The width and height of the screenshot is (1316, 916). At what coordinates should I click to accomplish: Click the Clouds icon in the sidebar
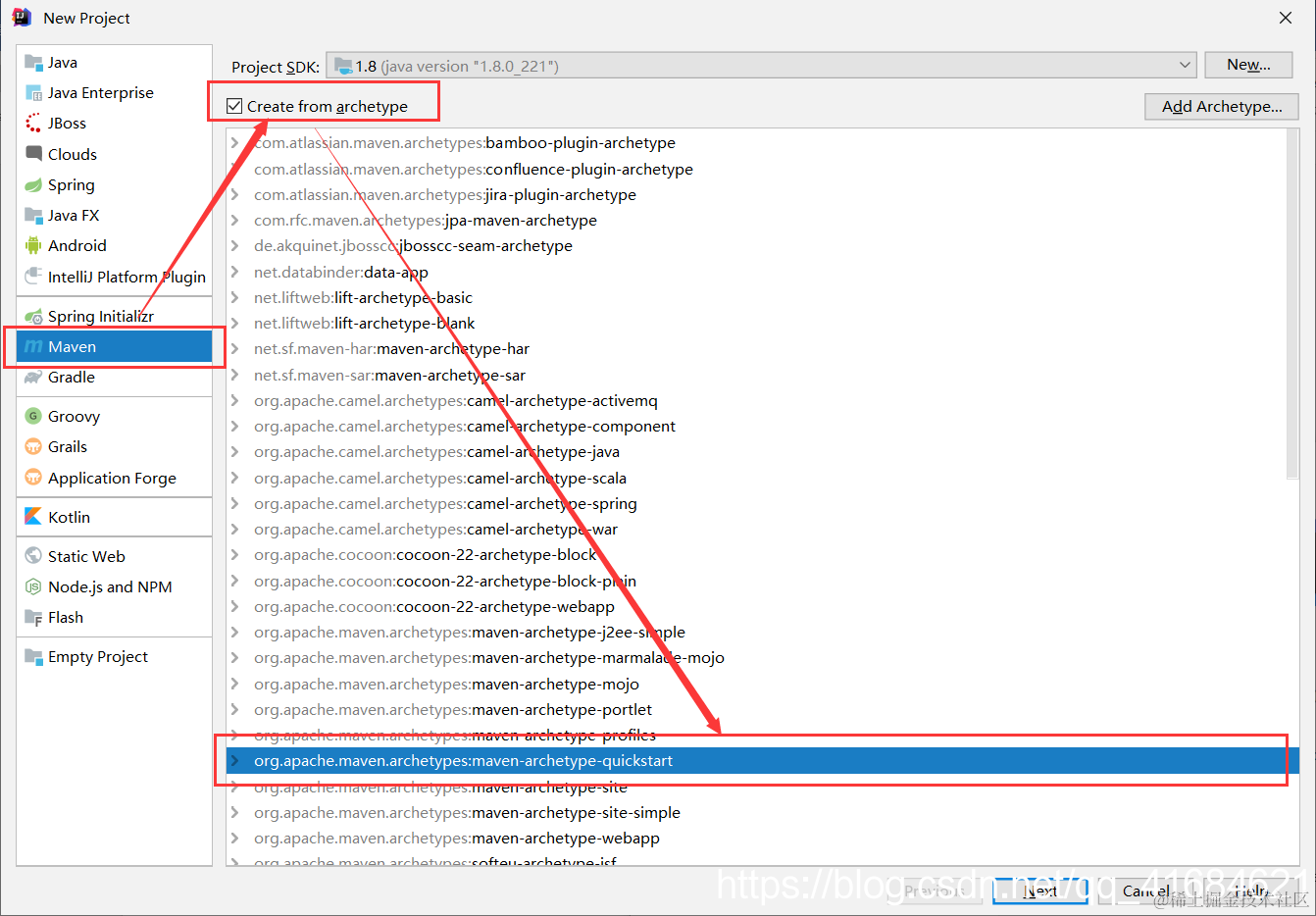click(x=33, y=154)
